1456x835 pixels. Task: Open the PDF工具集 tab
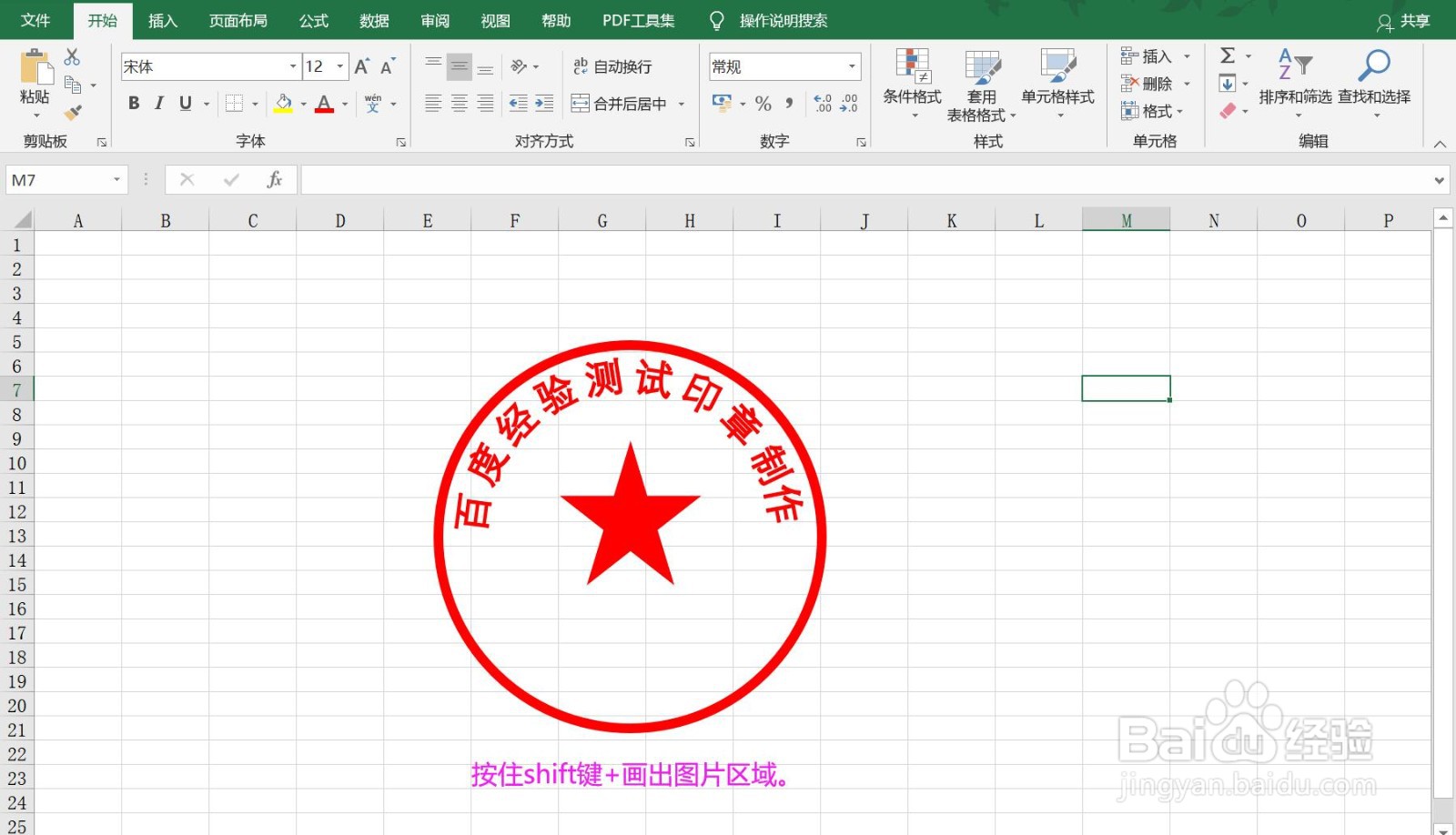click(x=637, y=20)
